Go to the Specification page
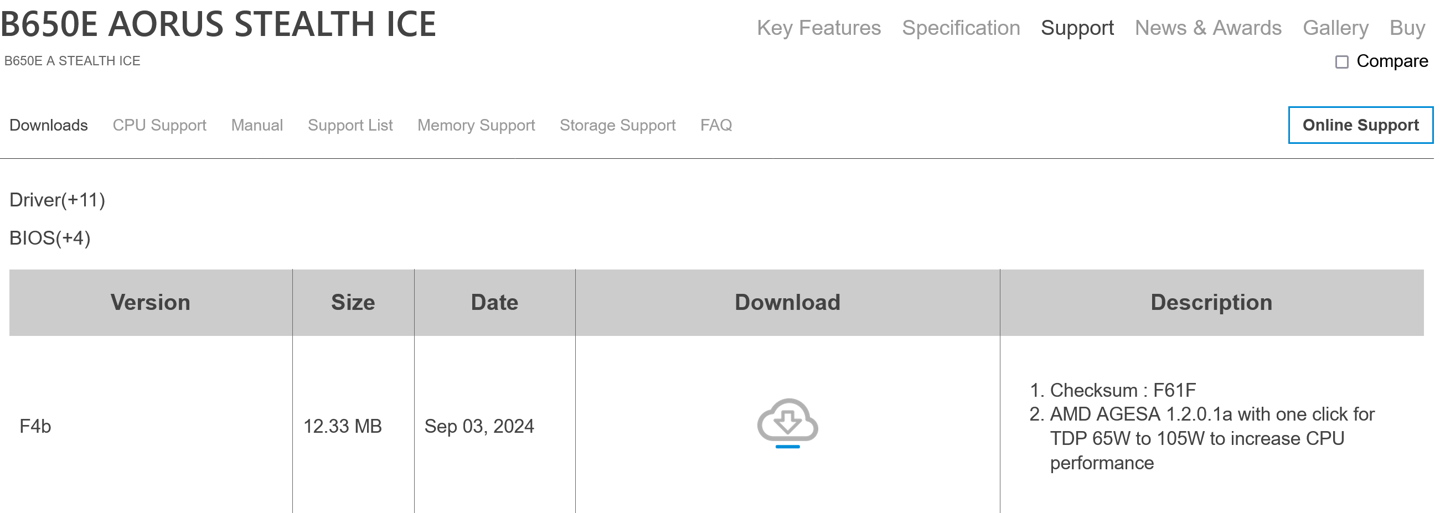 coord(960,28)
